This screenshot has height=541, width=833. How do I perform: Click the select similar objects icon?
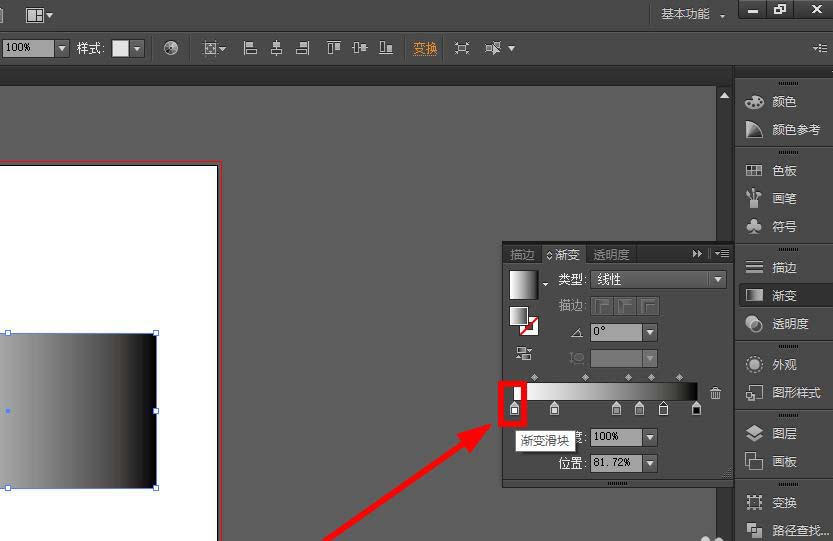click(x=492, y=48)
